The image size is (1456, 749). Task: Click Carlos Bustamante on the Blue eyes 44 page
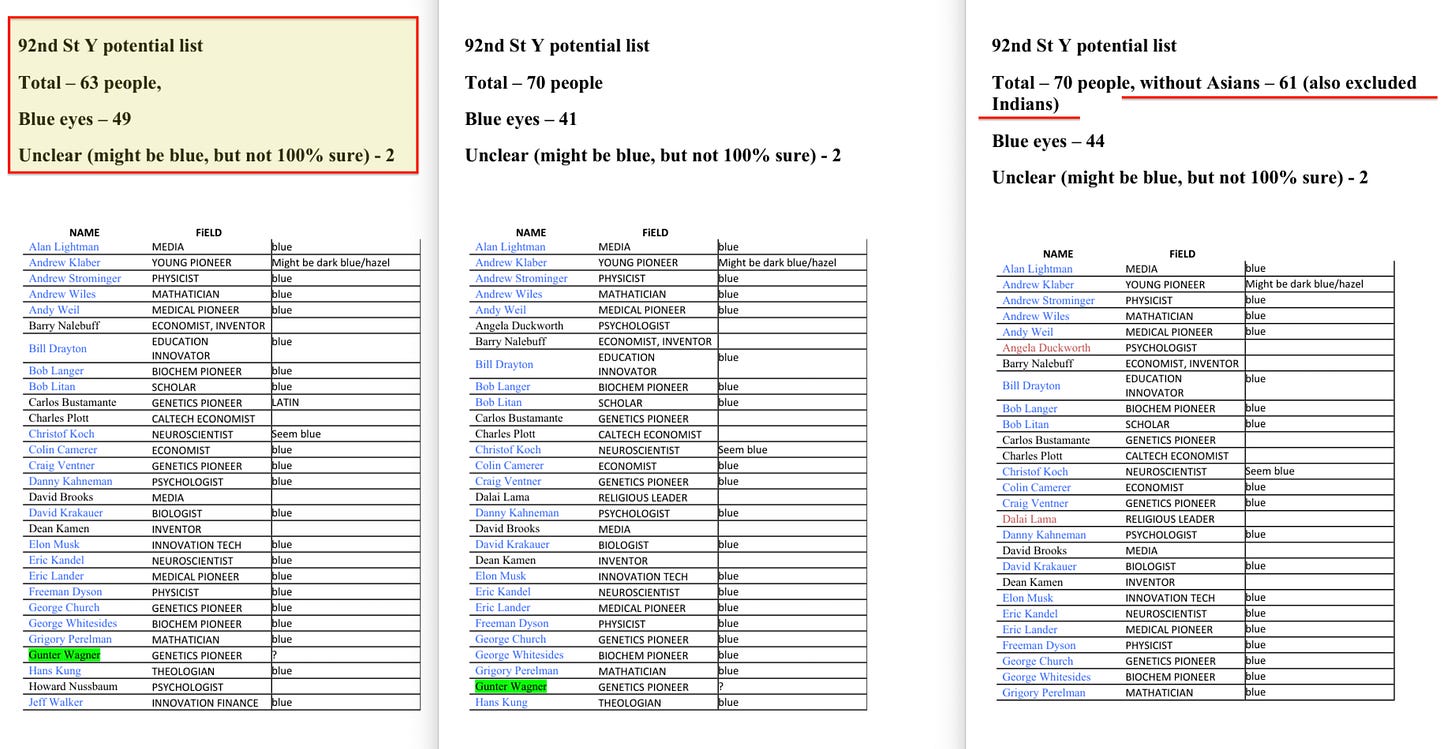(x=1046, y=439)
